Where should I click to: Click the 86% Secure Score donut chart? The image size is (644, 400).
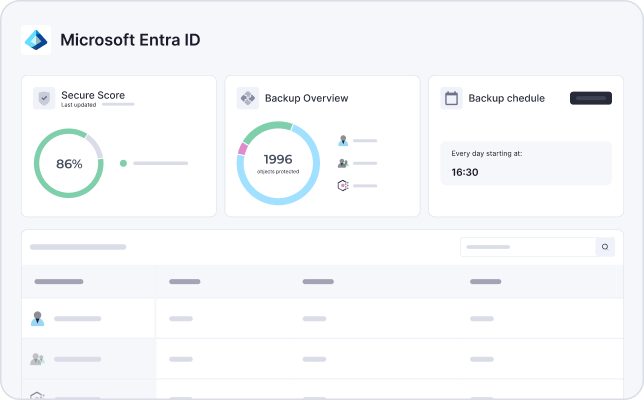[69, 163]
